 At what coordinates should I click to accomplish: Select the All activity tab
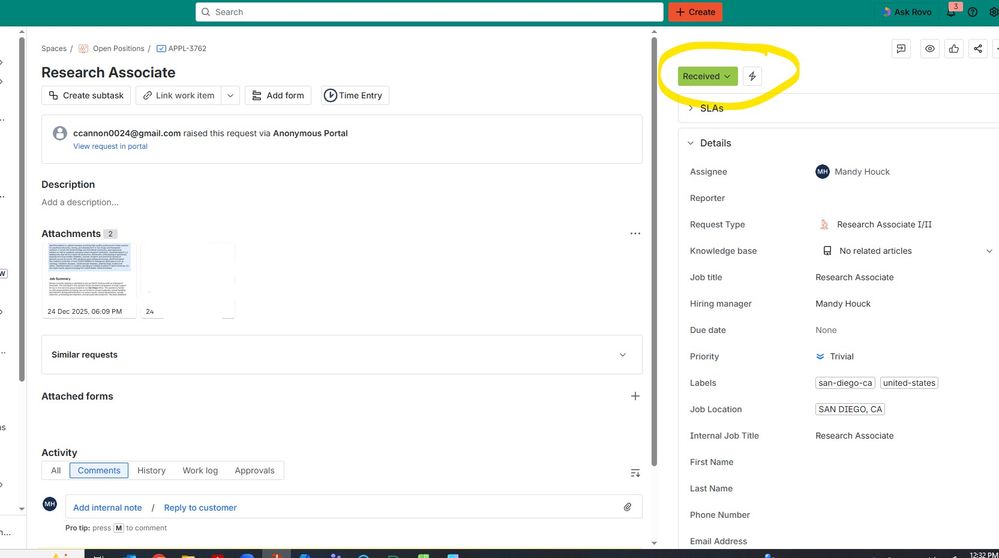(56, 471)
